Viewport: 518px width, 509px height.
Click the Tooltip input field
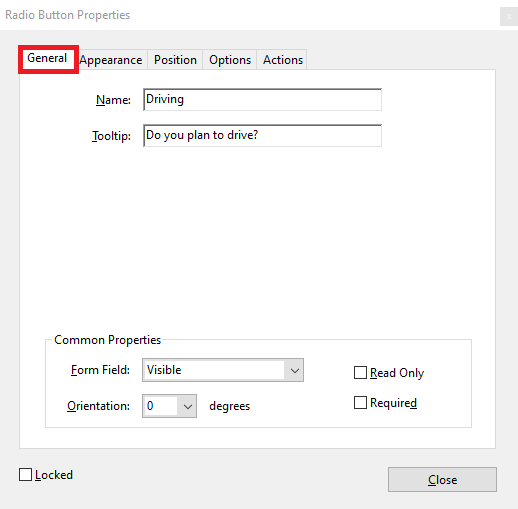(262, 135)
